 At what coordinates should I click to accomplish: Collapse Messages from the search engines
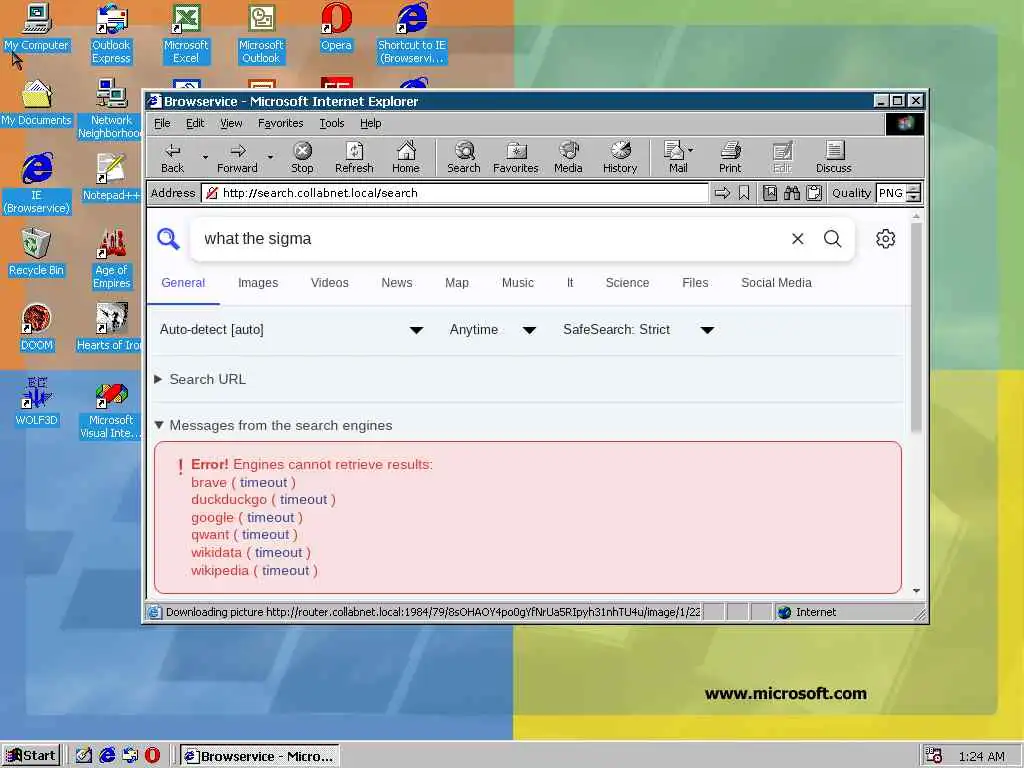(274, 426)
